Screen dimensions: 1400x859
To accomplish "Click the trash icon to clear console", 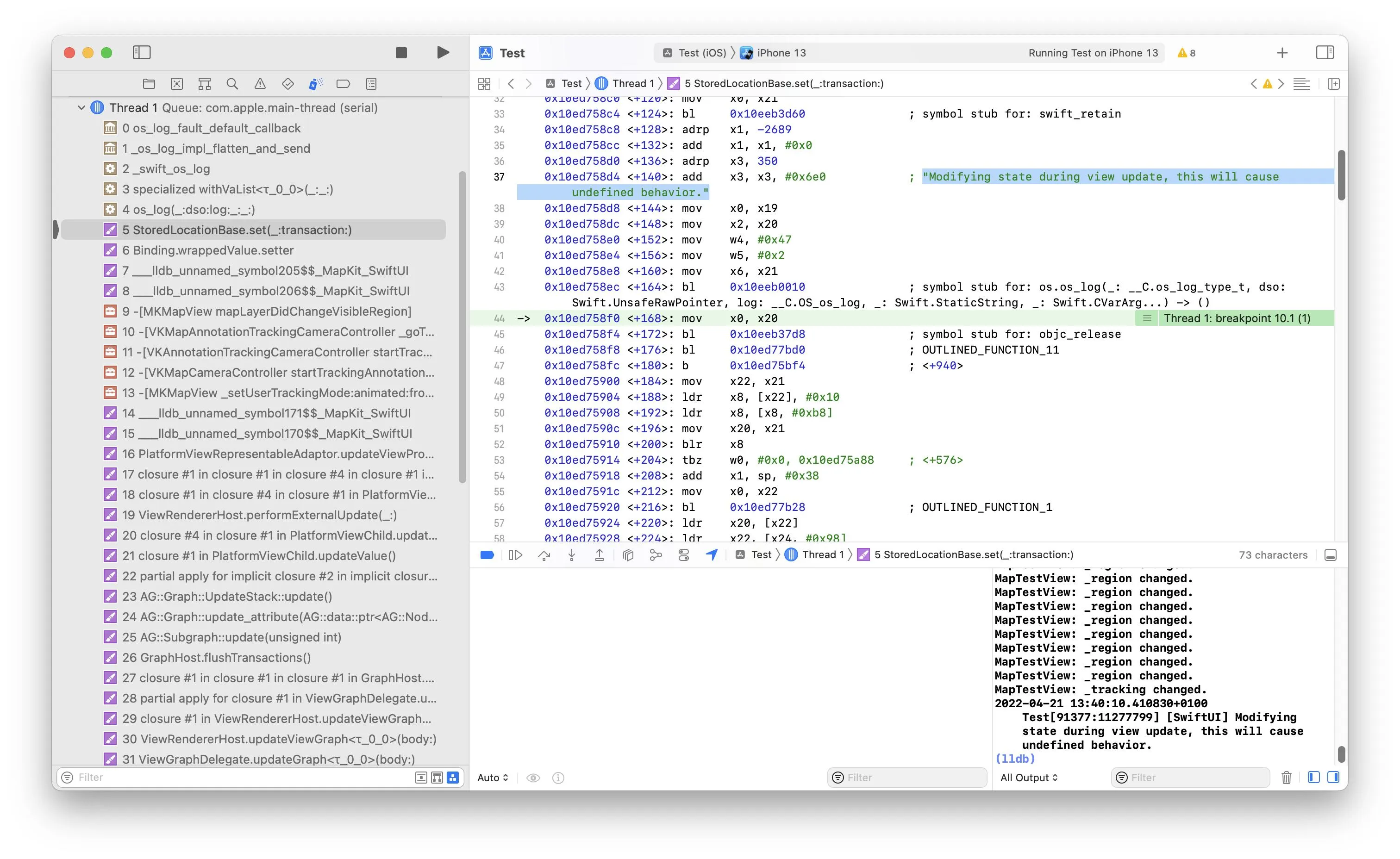I will pyautogui.click(x=1287, y=777).
